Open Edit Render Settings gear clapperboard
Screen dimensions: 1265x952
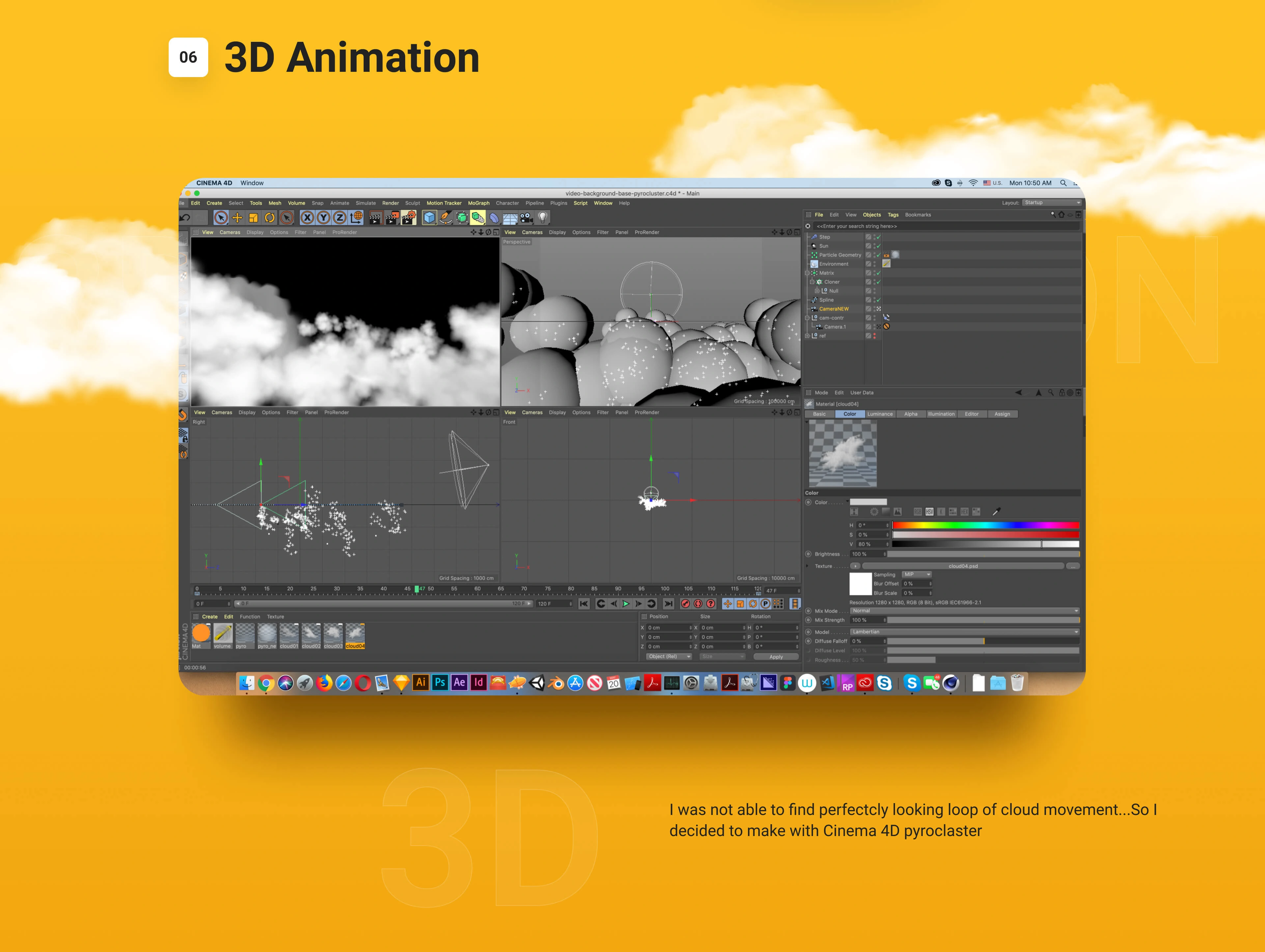tap(408, 217)
